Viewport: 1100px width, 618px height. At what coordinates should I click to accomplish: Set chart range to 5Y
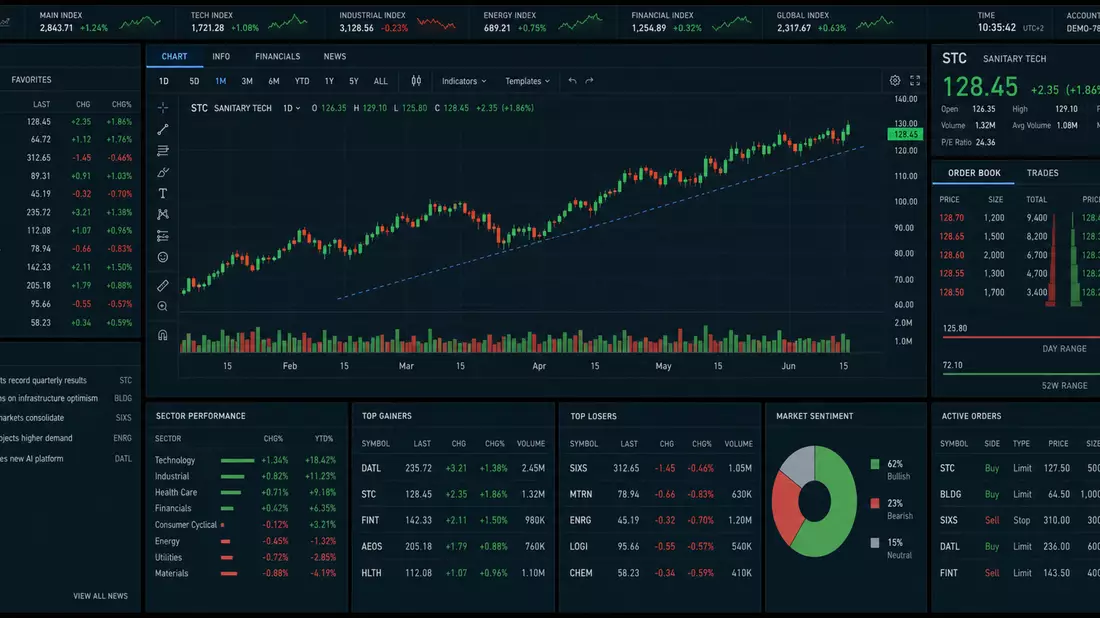[x=354, y=81]
